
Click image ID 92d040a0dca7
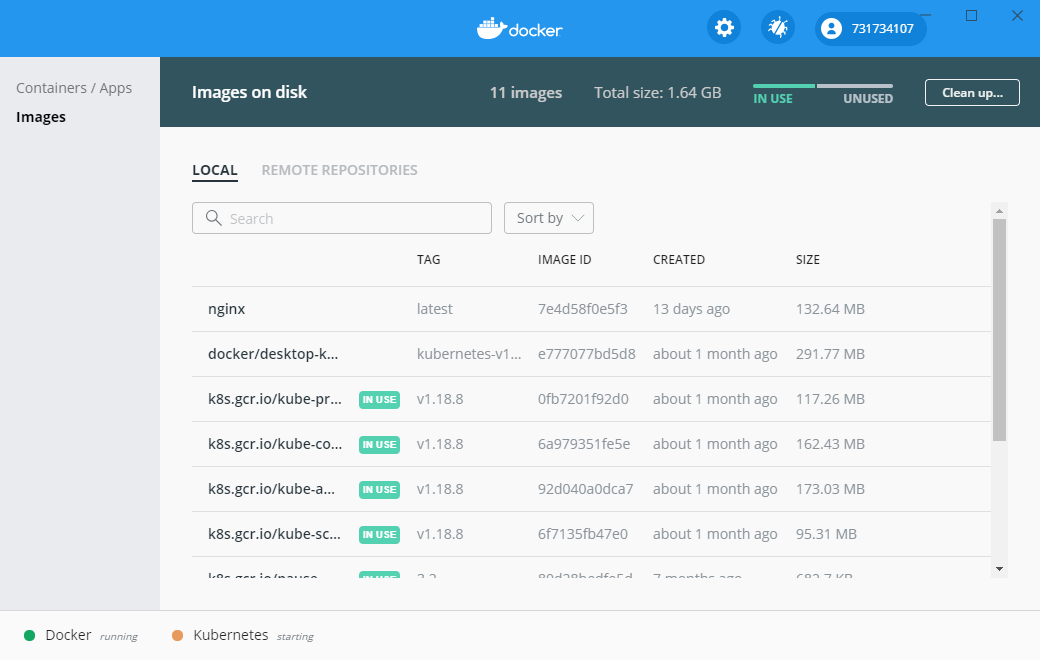click(586, 490)
